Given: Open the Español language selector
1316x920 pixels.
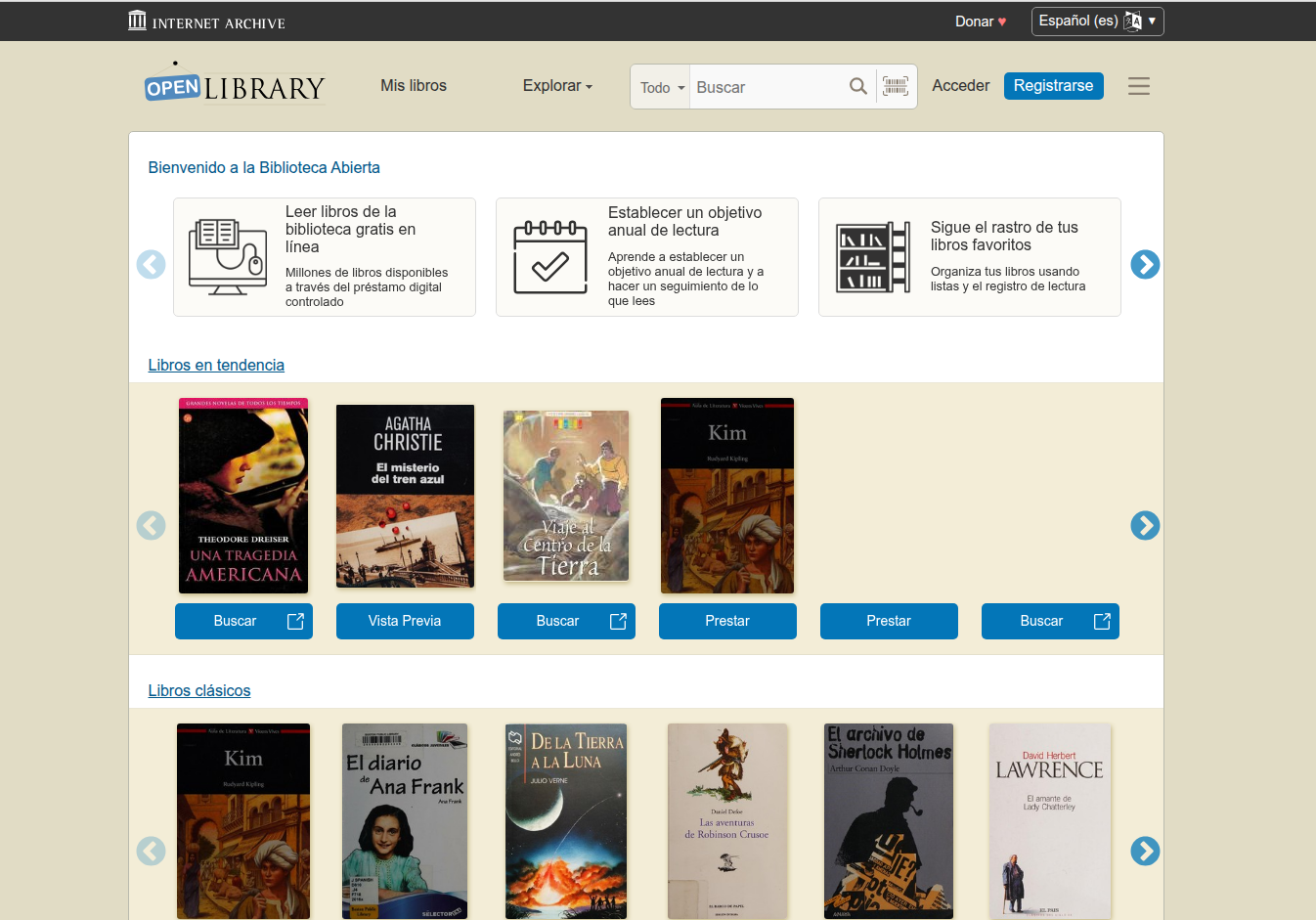Looking at the screenshot, I should coord(1097,22).
